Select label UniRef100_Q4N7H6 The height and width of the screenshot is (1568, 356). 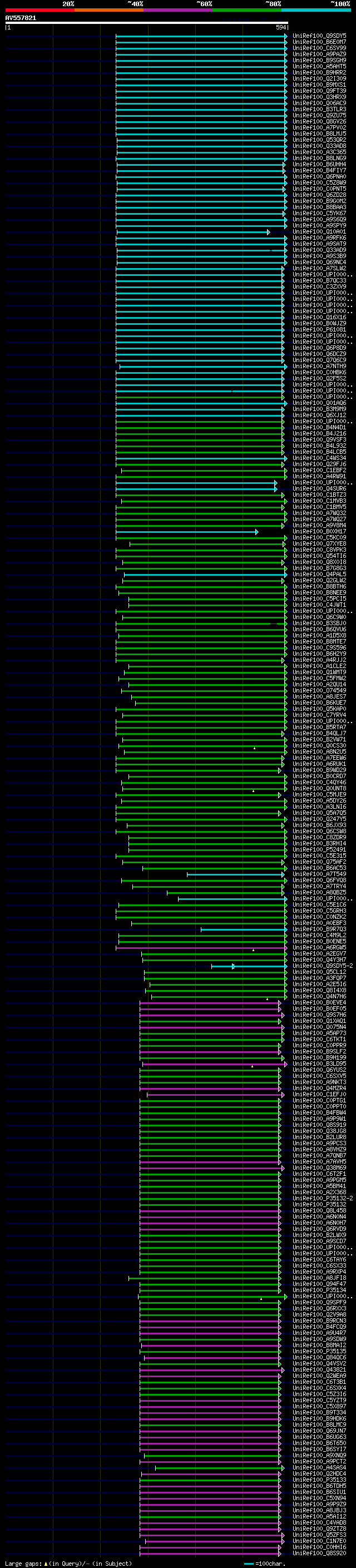click(319, 996)
